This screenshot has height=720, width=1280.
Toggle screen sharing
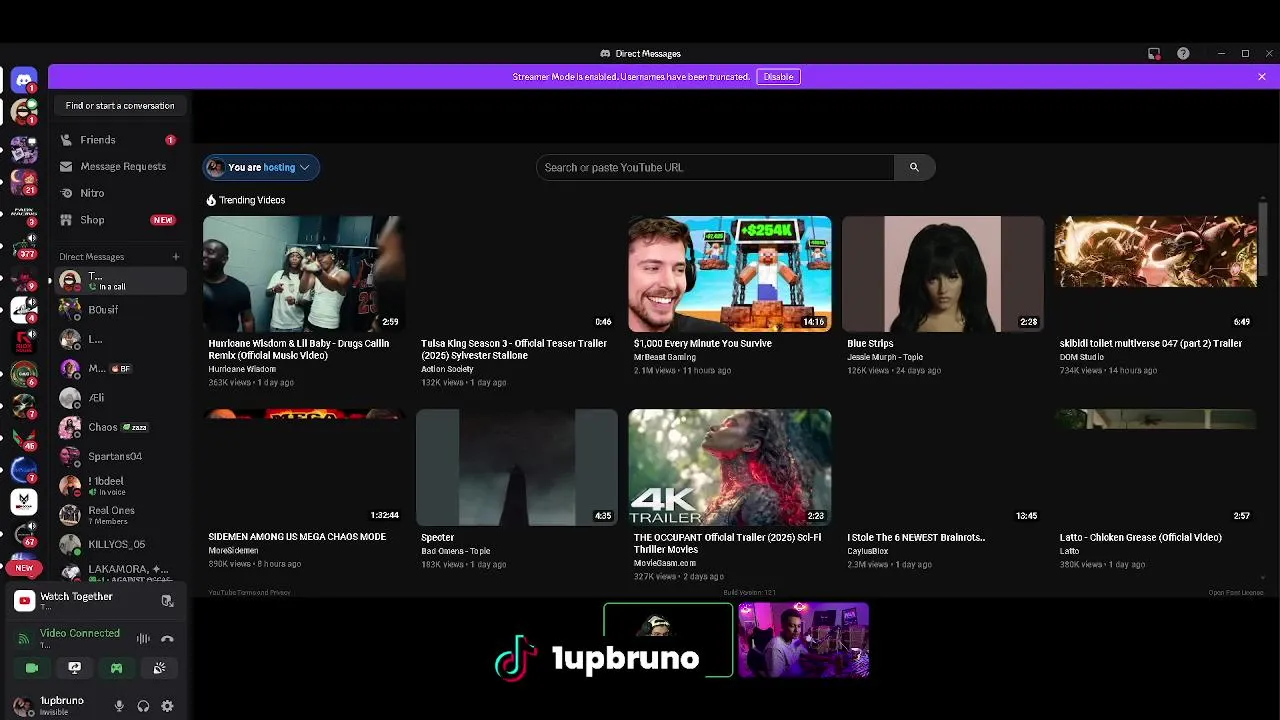(74, 668)
